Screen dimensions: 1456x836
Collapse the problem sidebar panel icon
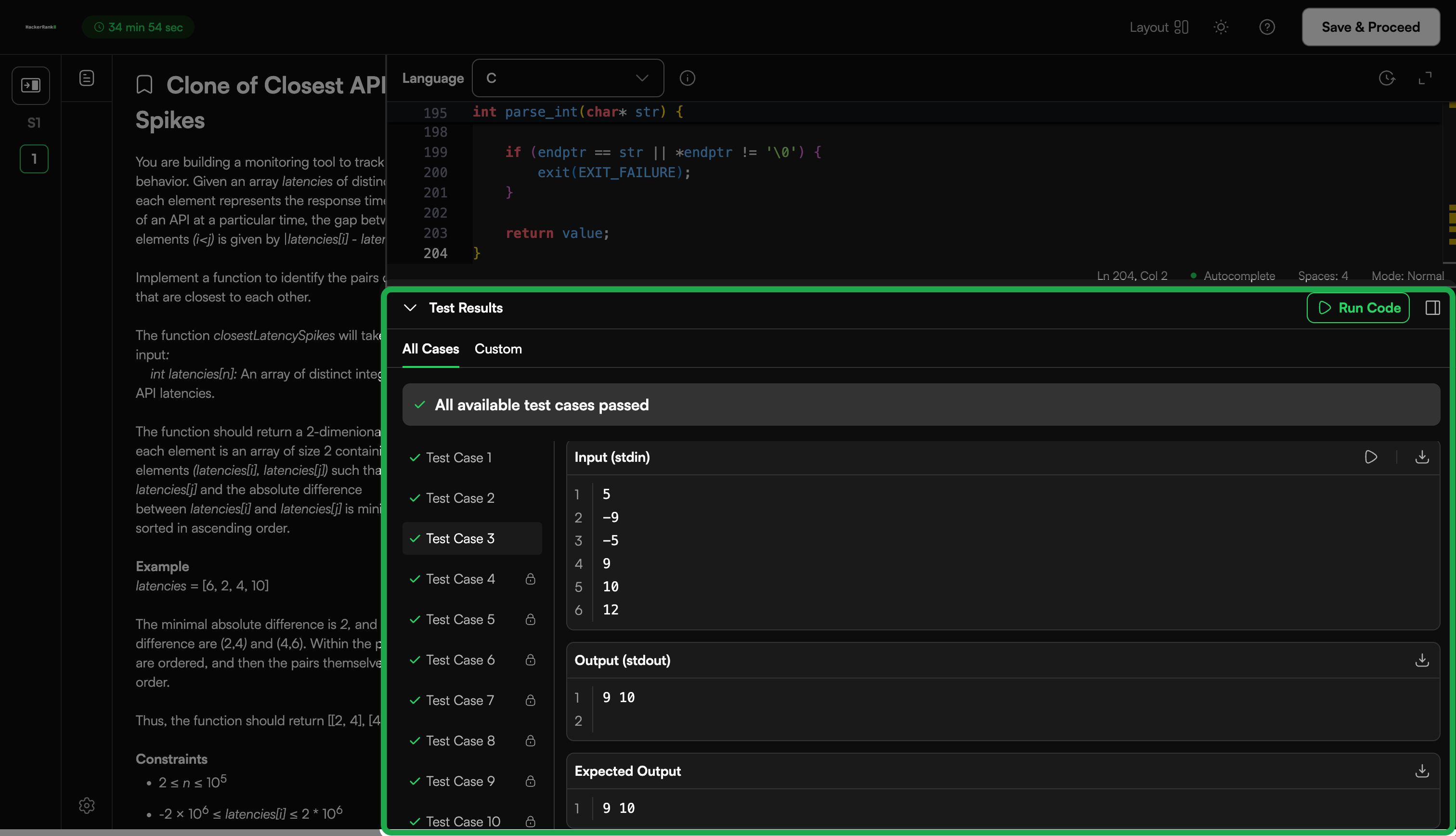click(31, 86)
